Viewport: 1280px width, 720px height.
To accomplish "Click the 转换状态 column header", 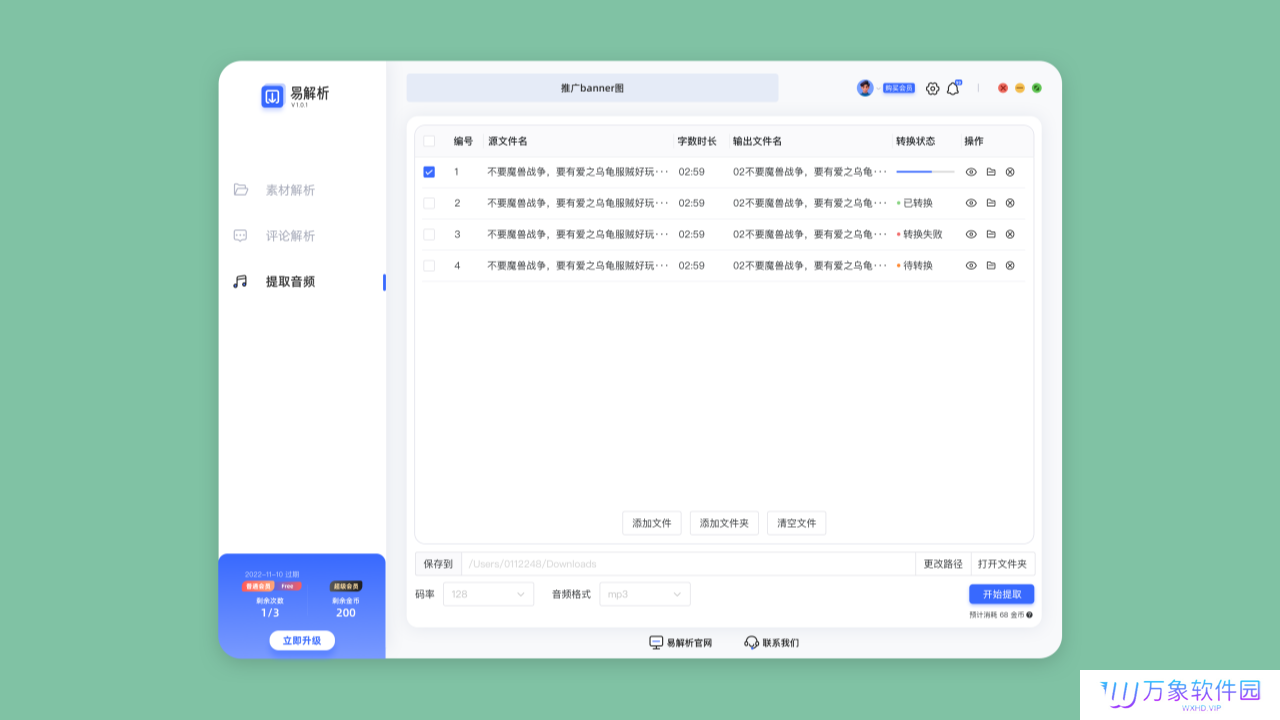I will tap(916, 141).
